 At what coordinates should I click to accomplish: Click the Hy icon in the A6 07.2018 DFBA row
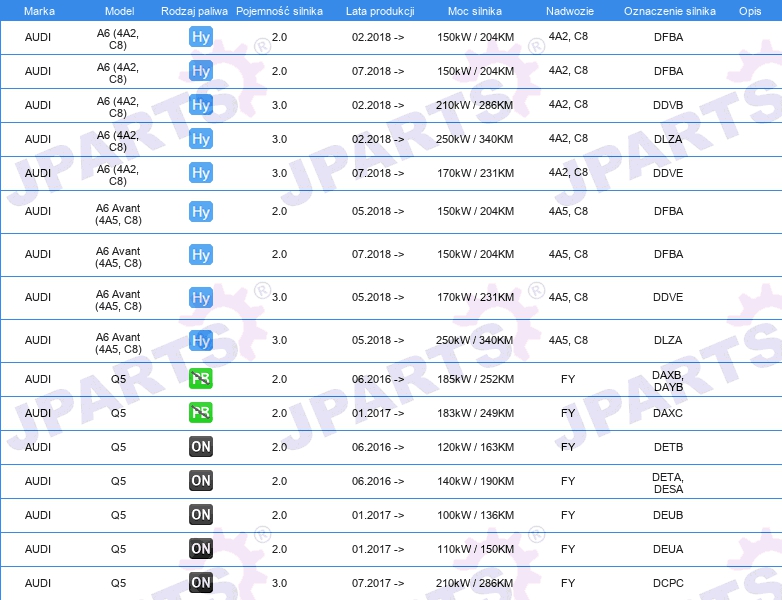tap(201, 71)
